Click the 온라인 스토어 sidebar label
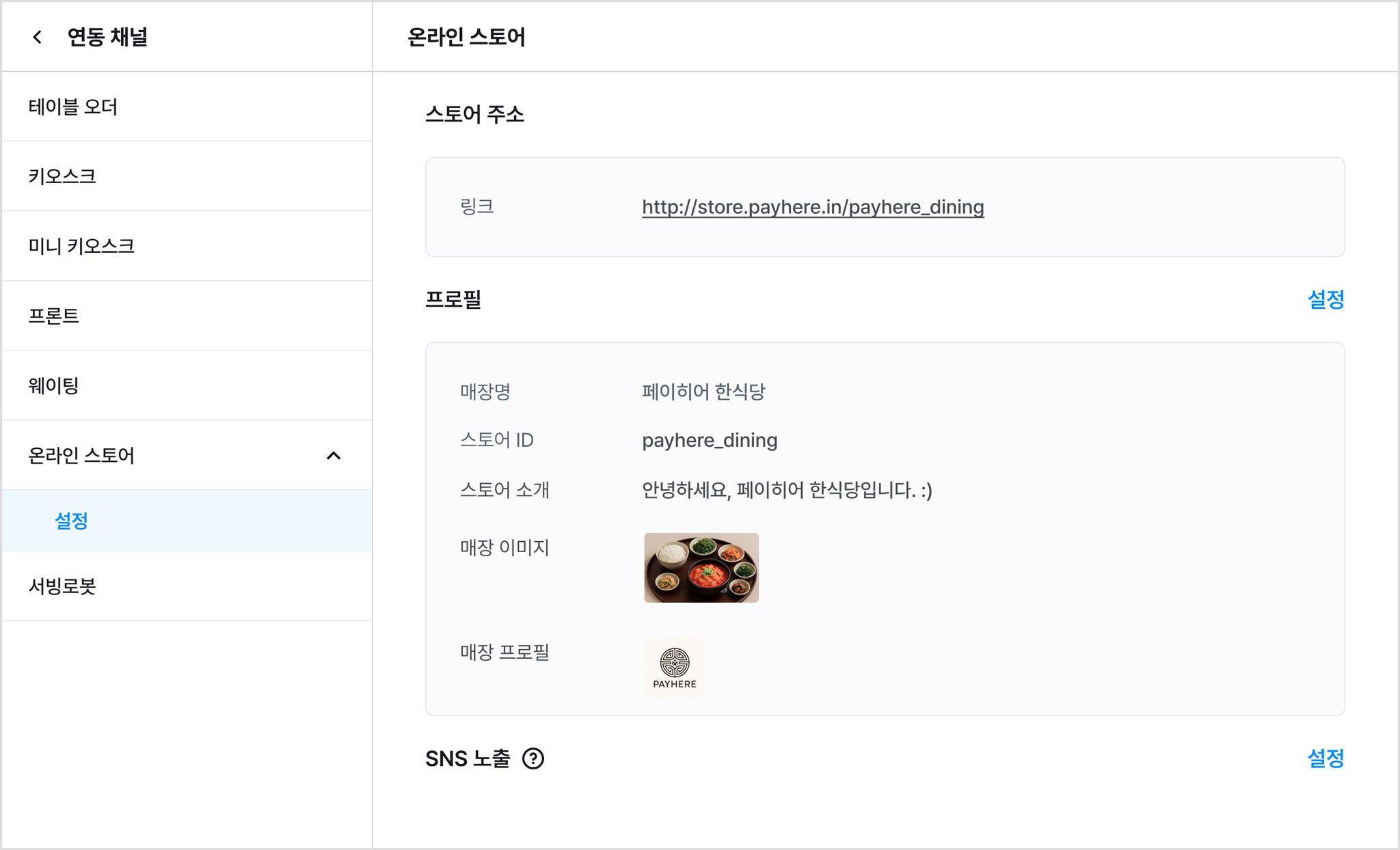The image size is (1400, 850). (x=81, y=456)
